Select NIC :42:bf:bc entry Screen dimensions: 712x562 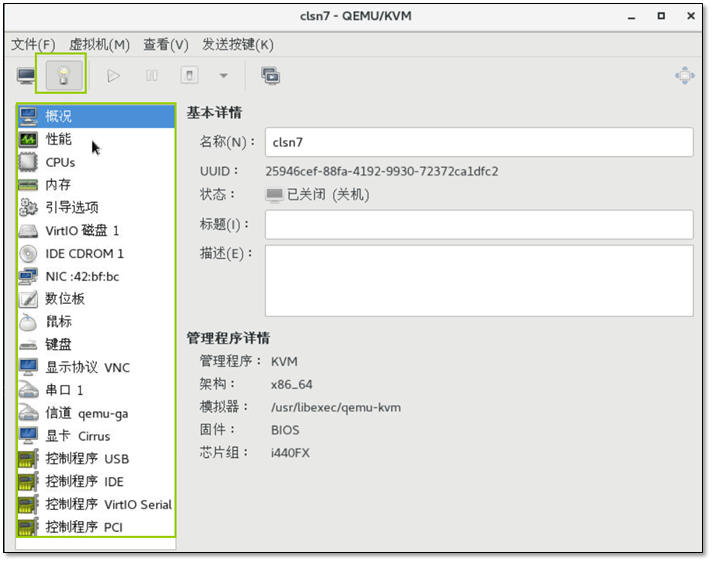(96, 276)
